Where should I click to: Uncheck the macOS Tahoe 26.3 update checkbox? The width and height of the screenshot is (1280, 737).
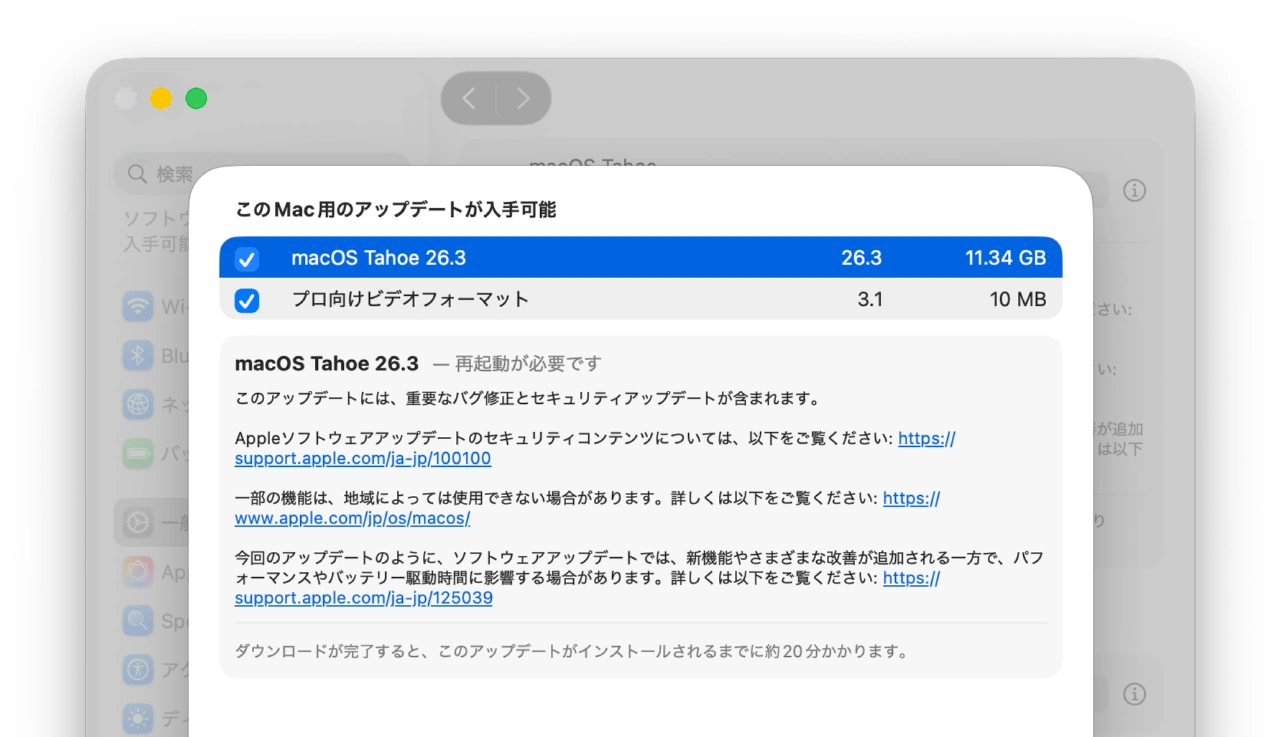[x=246, y=258]
